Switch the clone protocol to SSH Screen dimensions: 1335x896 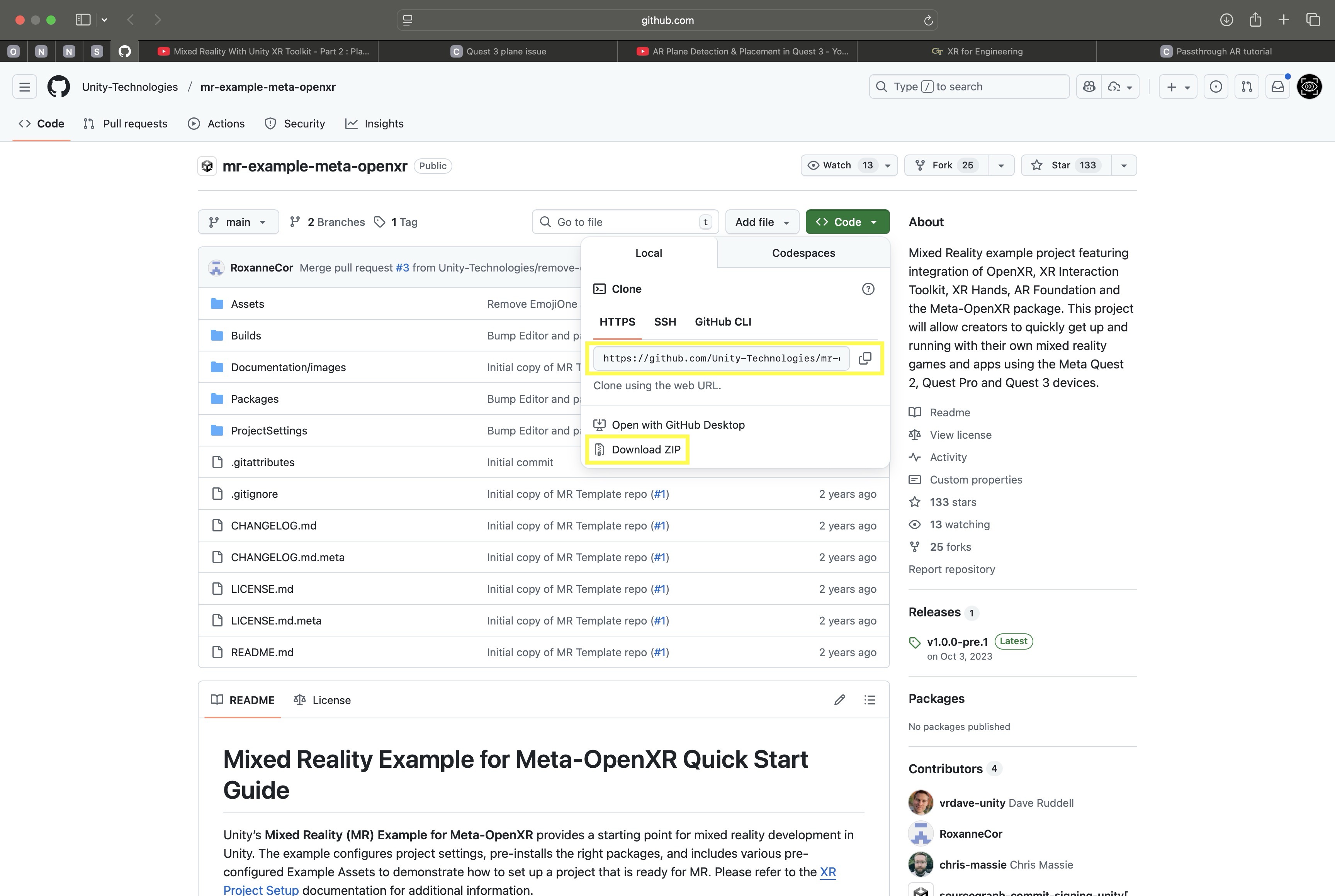tap(665, 322)
